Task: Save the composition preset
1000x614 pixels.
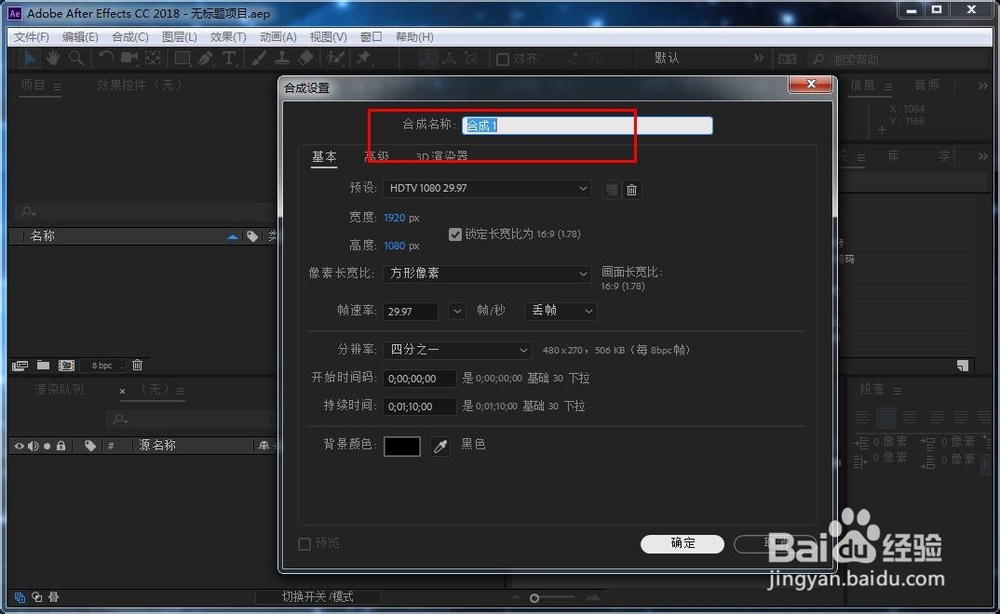Action: point(611,190)
